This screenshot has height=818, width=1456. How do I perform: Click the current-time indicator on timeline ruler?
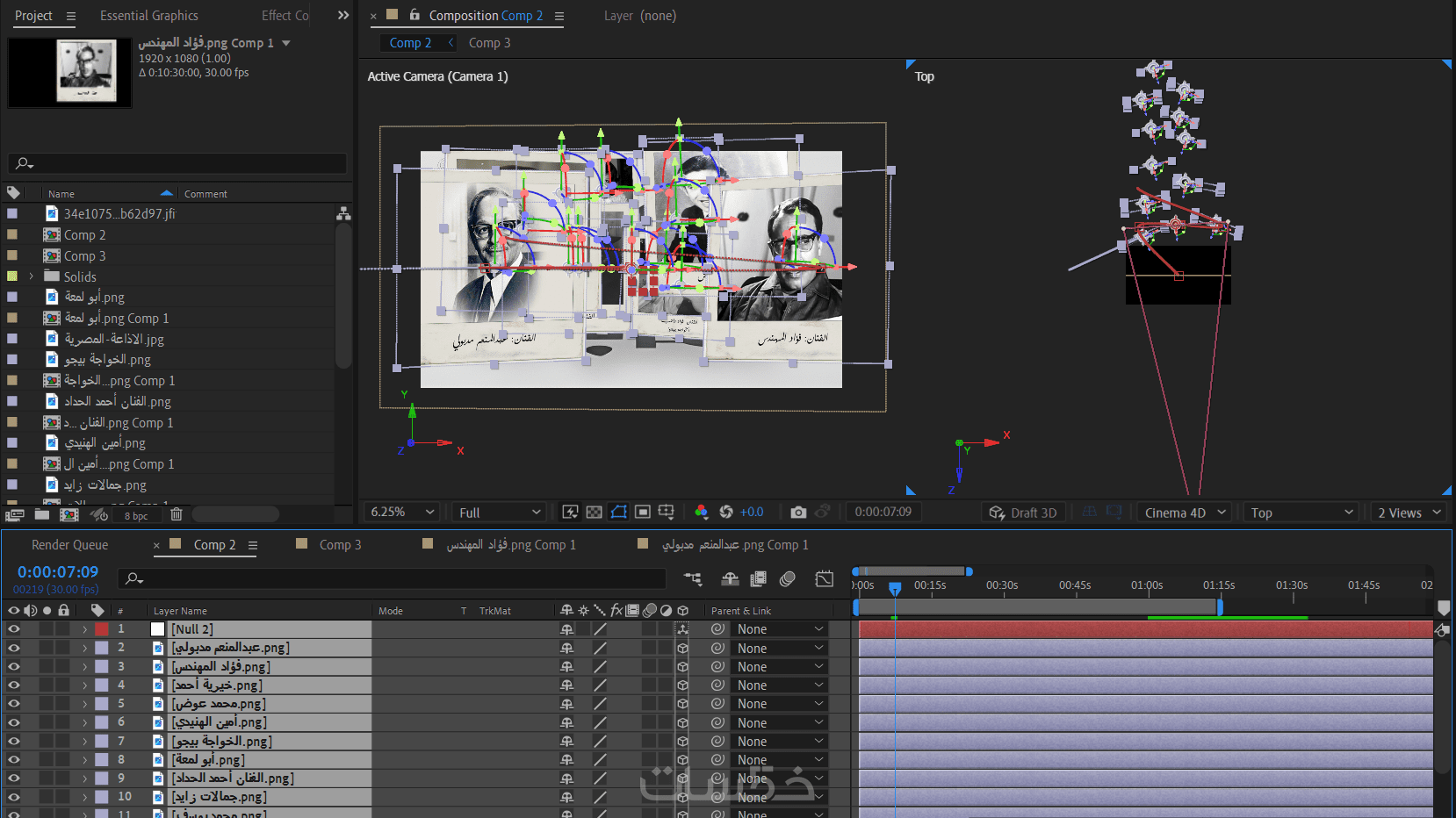pos(895,588)
